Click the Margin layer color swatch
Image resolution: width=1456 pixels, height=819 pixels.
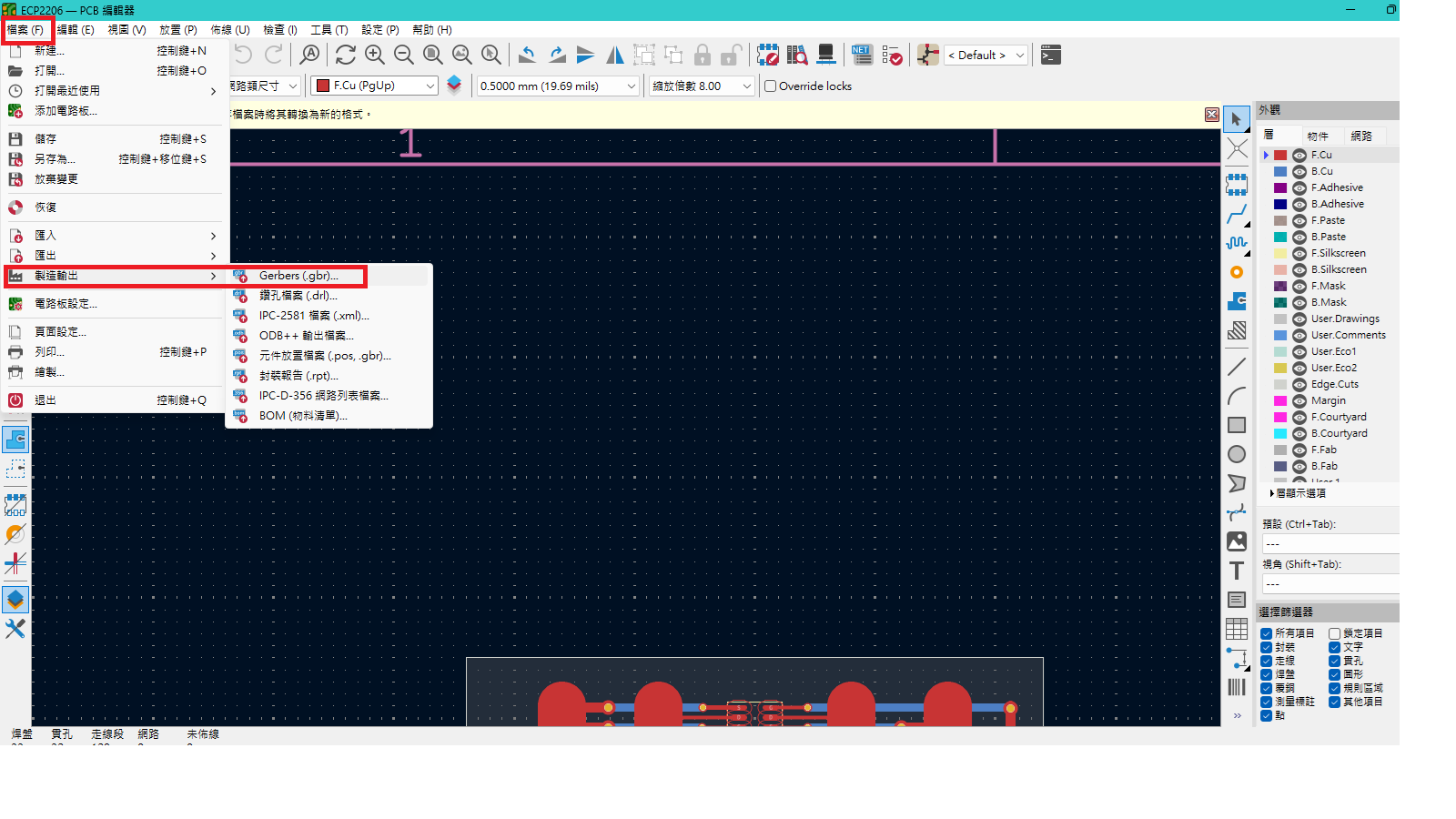[1280, 401]
